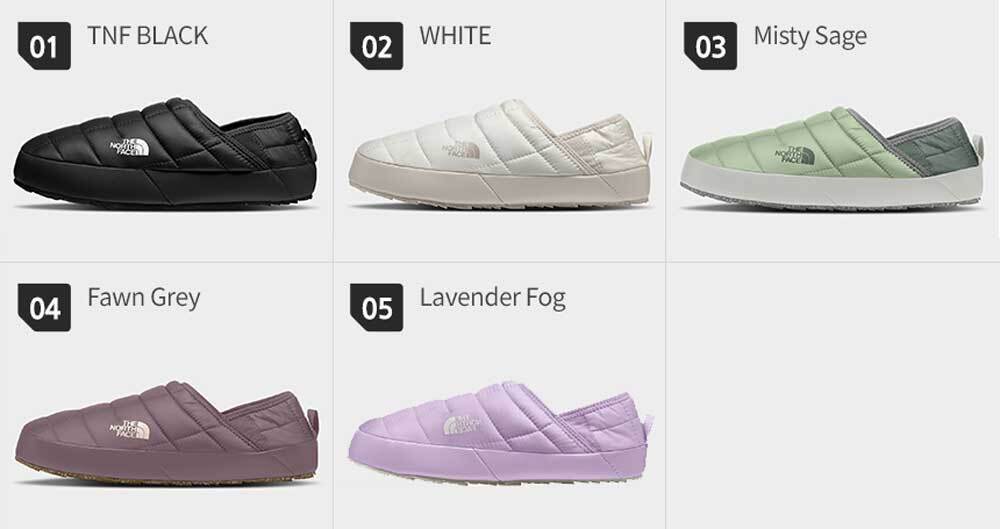This screenshot has height=529, width=1000.
Task: Click the 04 number badge
Action: 44,308
